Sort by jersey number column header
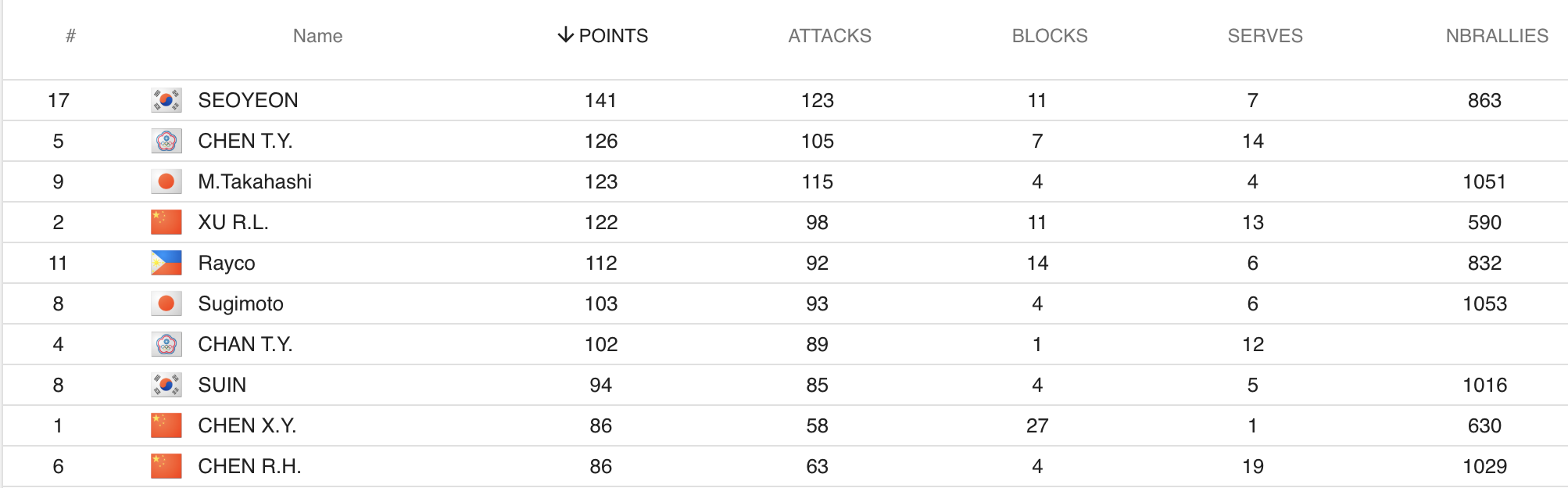This screenshot has height=488, width=1568. [x=70, y=36]
